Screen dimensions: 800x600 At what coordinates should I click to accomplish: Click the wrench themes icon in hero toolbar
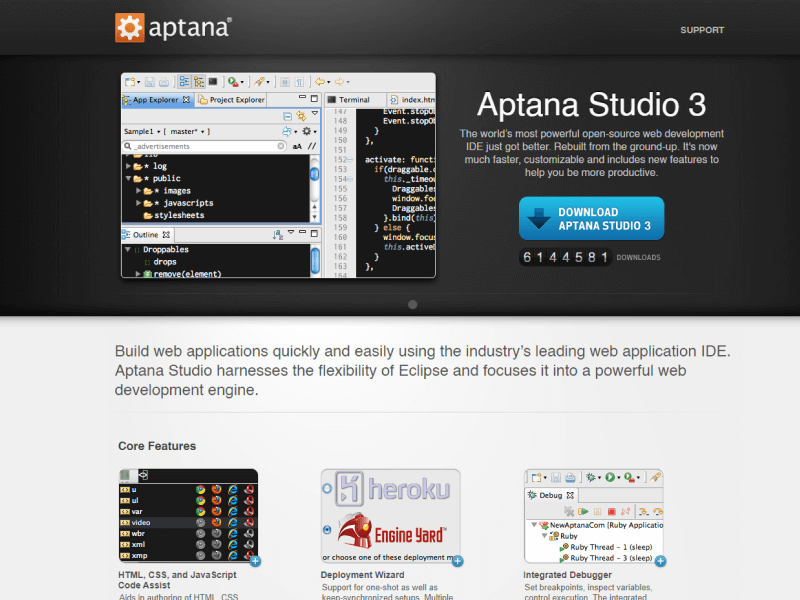260,82
